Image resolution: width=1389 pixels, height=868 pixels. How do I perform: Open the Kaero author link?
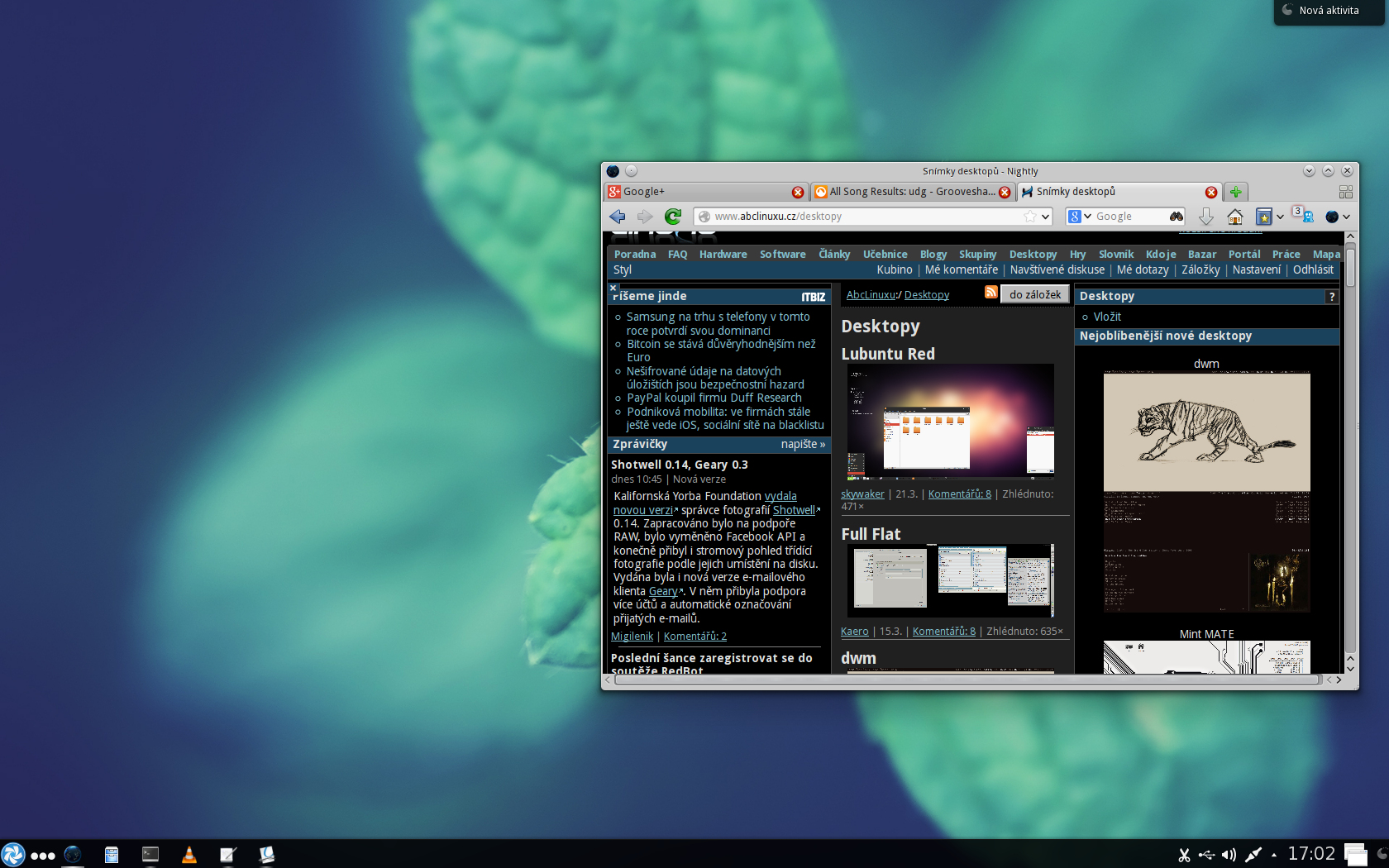tap(855, 632)
